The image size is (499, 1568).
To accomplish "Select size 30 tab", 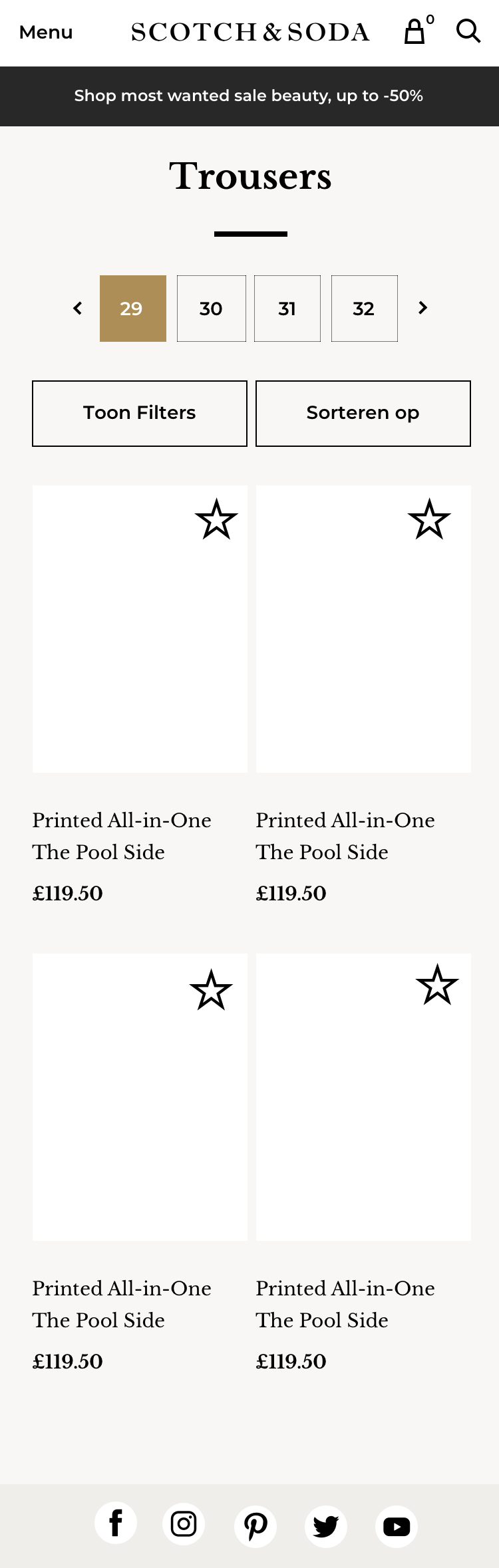I will (212, 309).
